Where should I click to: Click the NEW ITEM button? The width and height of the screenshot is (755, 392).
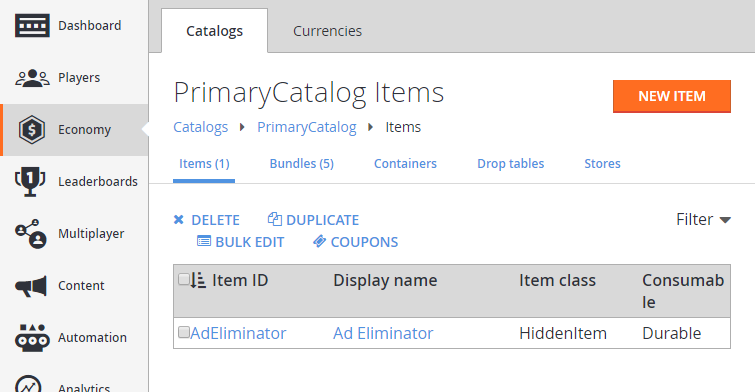click(672, 96)
